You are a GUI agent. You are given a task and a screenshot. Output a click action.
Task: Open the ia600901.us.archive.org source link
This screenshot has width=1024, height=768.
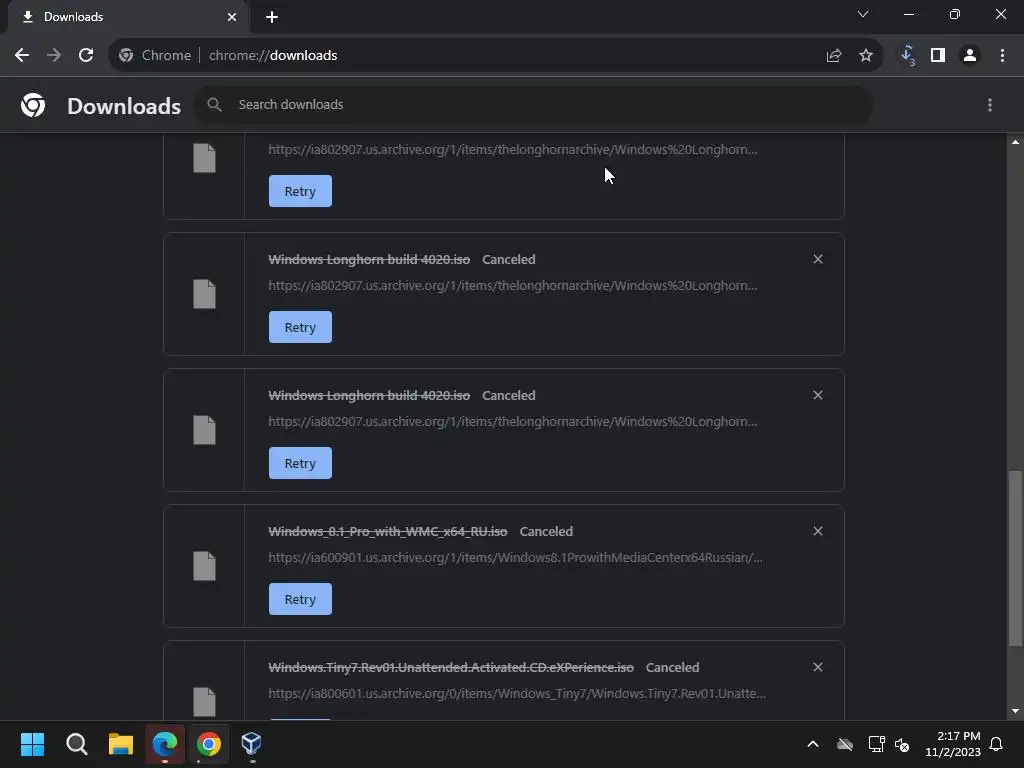pyautogui.click(x=515, y=558)
